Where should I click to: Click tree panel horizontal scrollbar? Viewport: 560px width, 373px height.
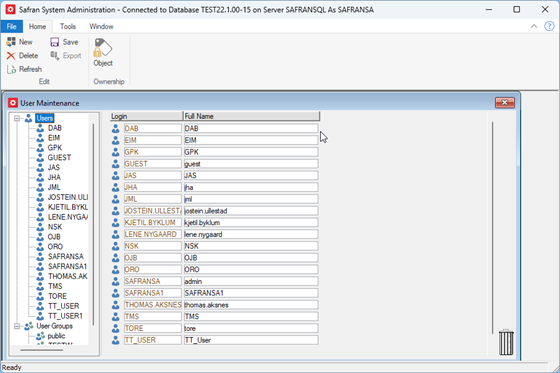click(42, 350)
